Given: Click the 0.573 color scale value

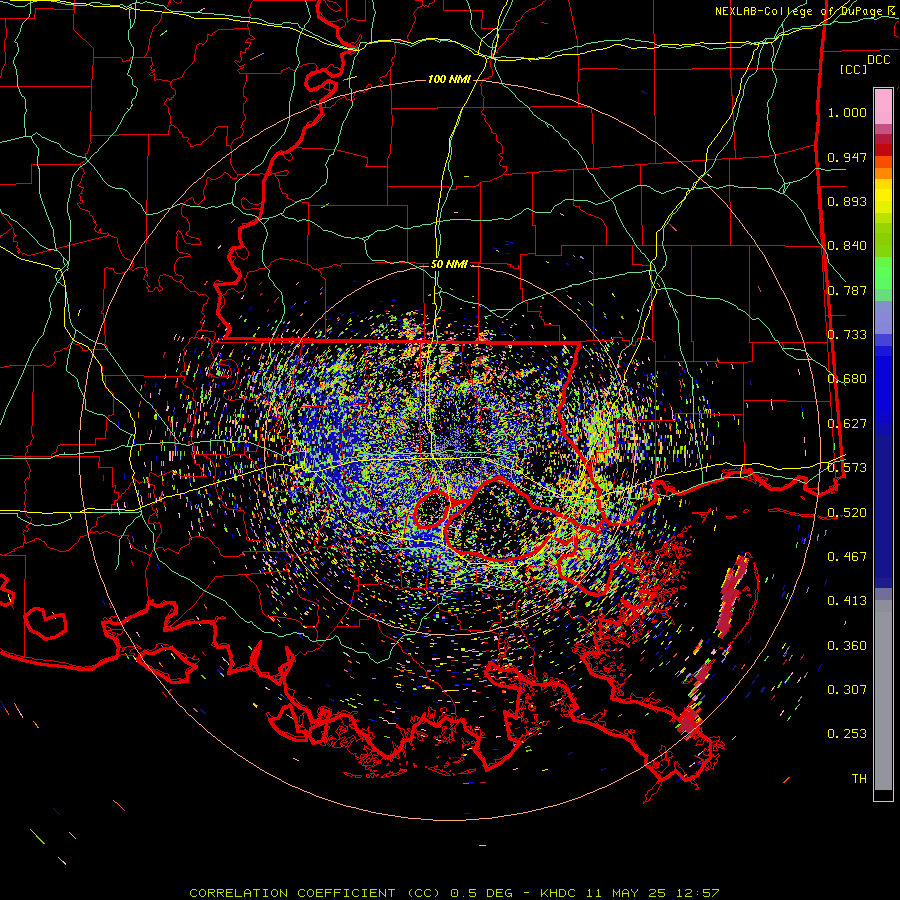Looking at the screenshot, I should click(847, 468).
